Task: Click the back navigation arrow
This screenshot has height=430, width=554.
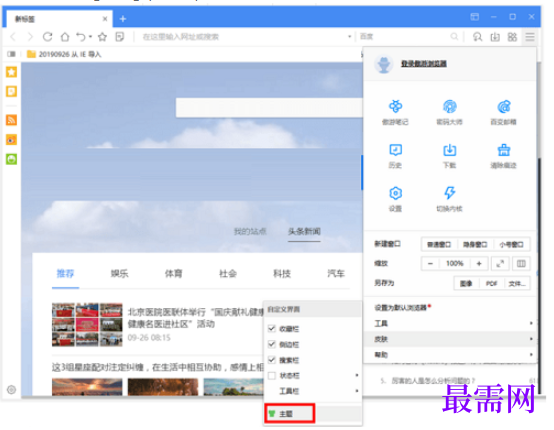Action: [13, 37]
